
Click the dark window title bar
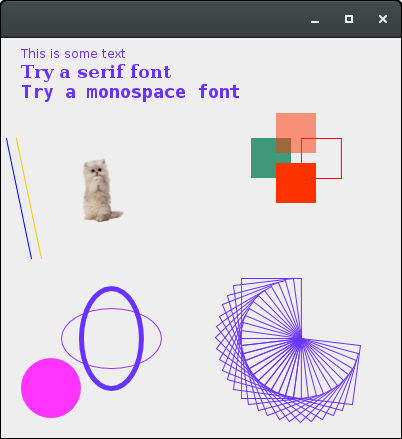(153, 19)
